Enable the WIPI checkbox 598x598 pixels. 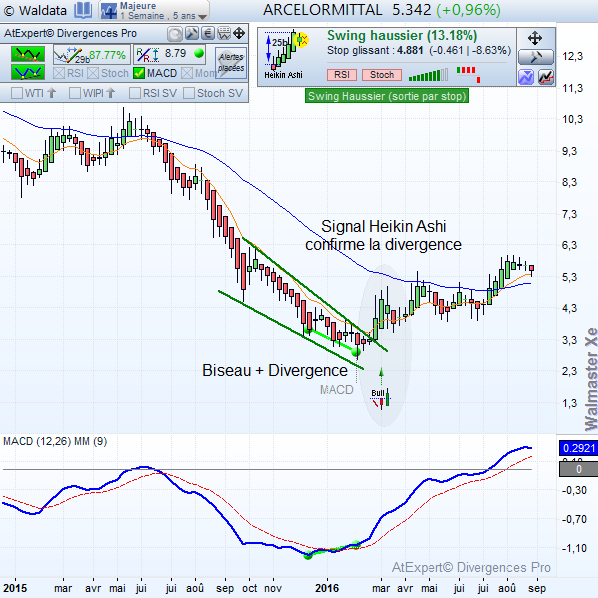click(x=75, y=93)
